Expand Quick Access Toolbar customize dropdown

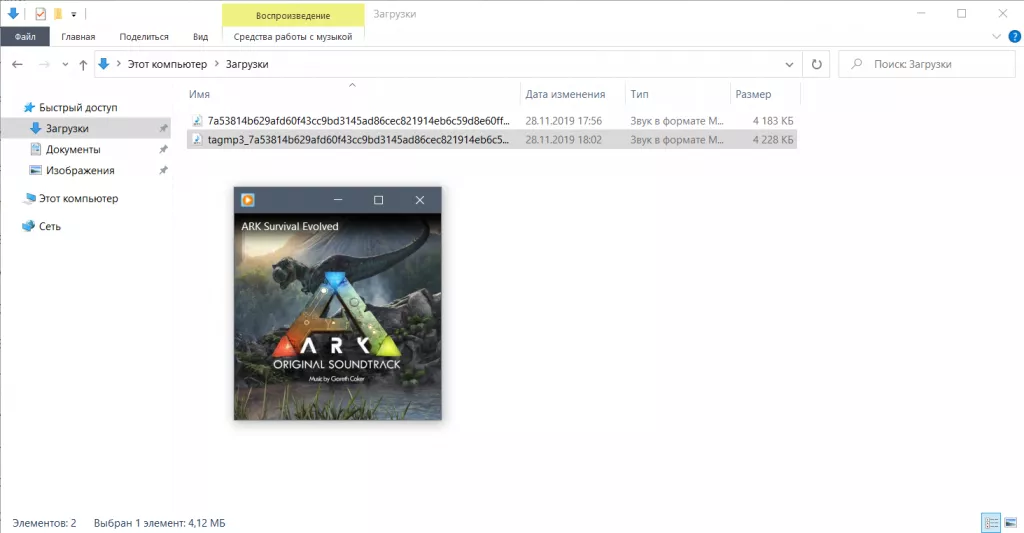[73, 14]
